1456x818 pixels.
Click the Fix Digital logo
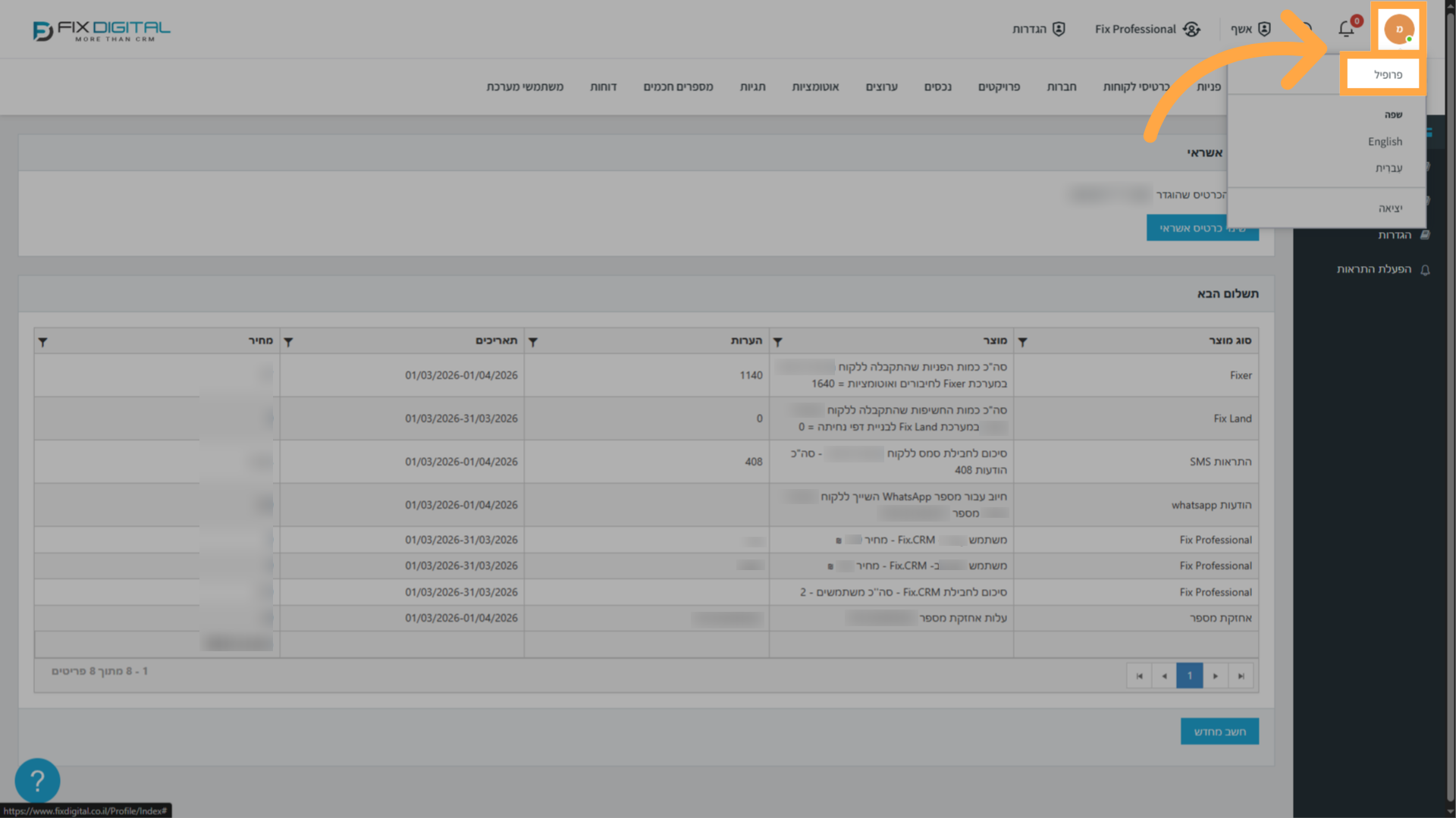pyautogui.click(x=102, y=30)
